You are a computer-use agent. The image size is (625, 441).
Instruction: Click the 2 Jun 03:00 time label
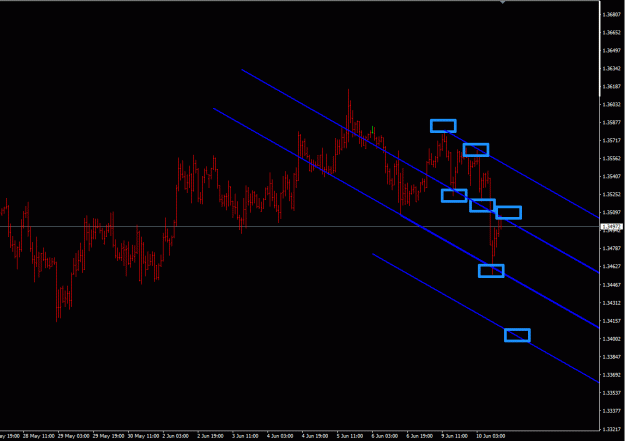point(175,436)
